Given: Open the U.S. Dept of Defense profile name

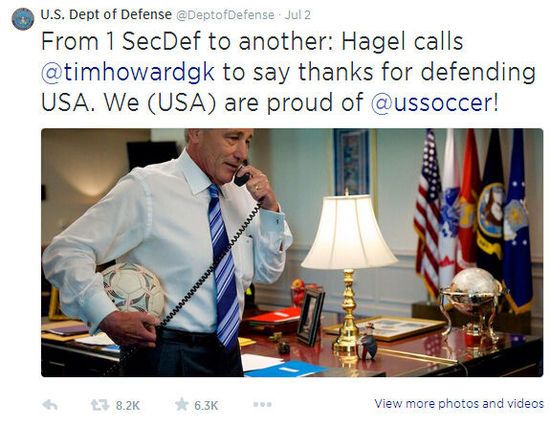Looking at the screenshot, I should tap(106, 14).
